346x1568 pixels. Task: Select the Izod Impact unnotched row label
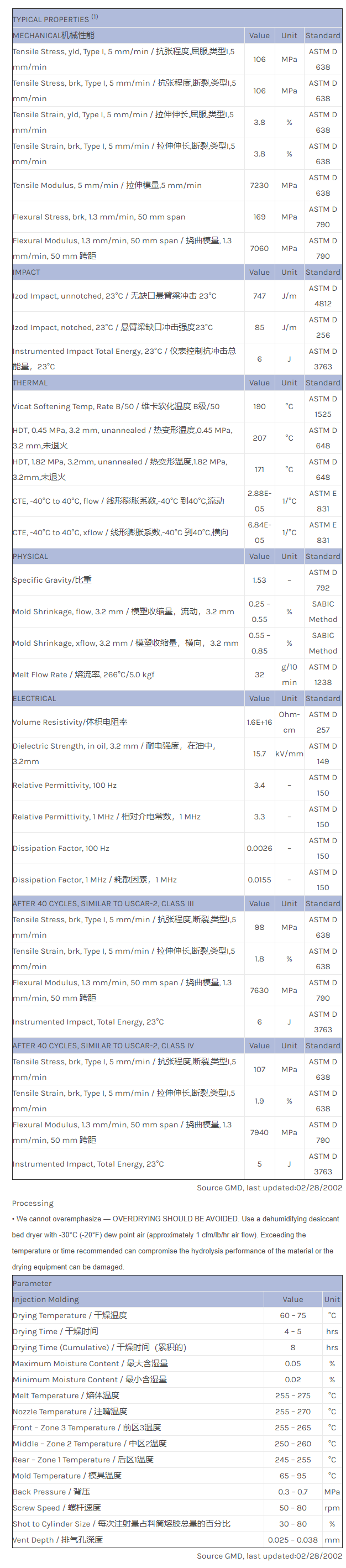coord(114,296)
